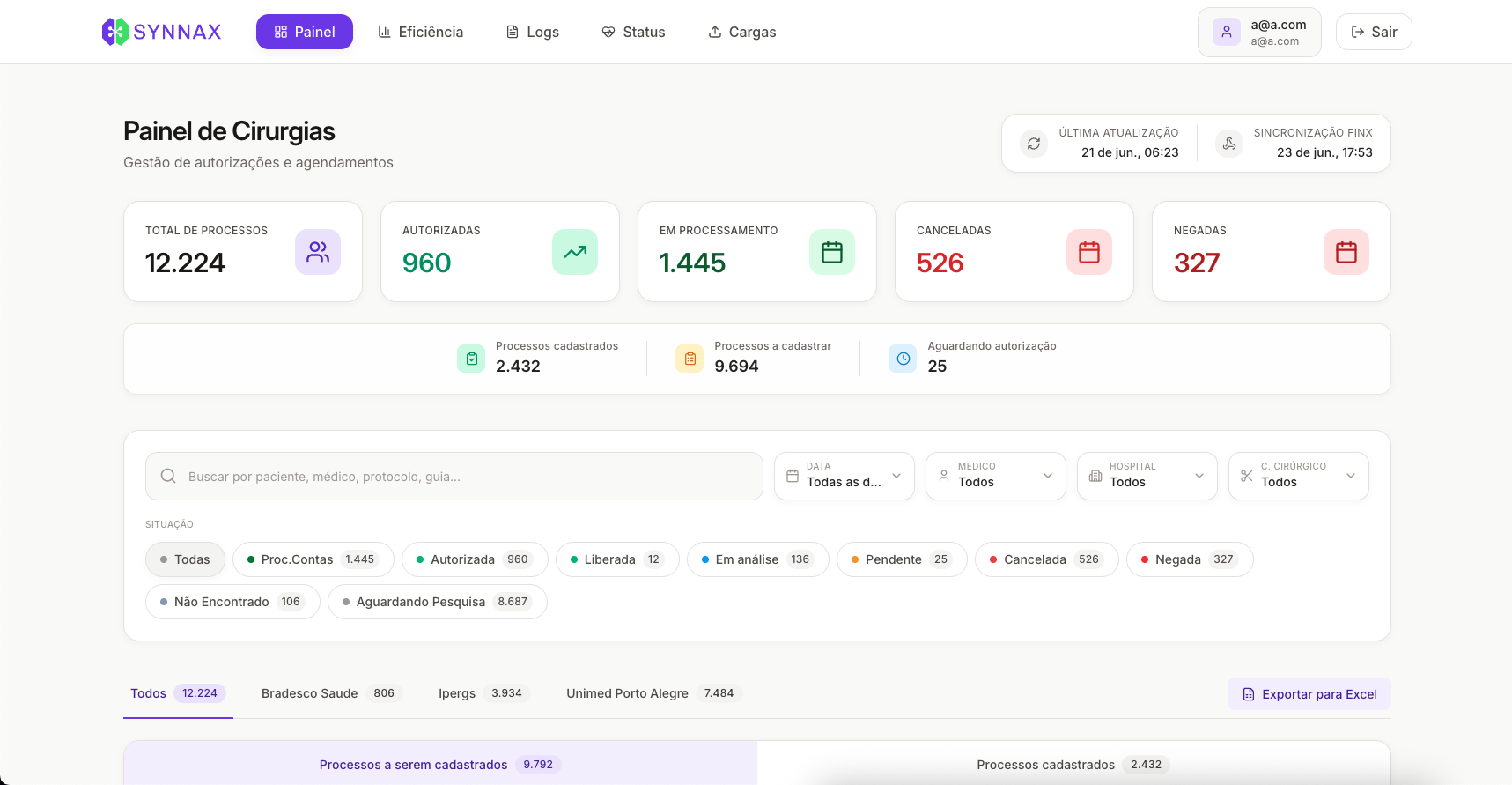Image resolution: width=1512 pixels, height=785 pixels.
Task: Filter by Não Encontrado situation chip
Action: tap(232, 602)
